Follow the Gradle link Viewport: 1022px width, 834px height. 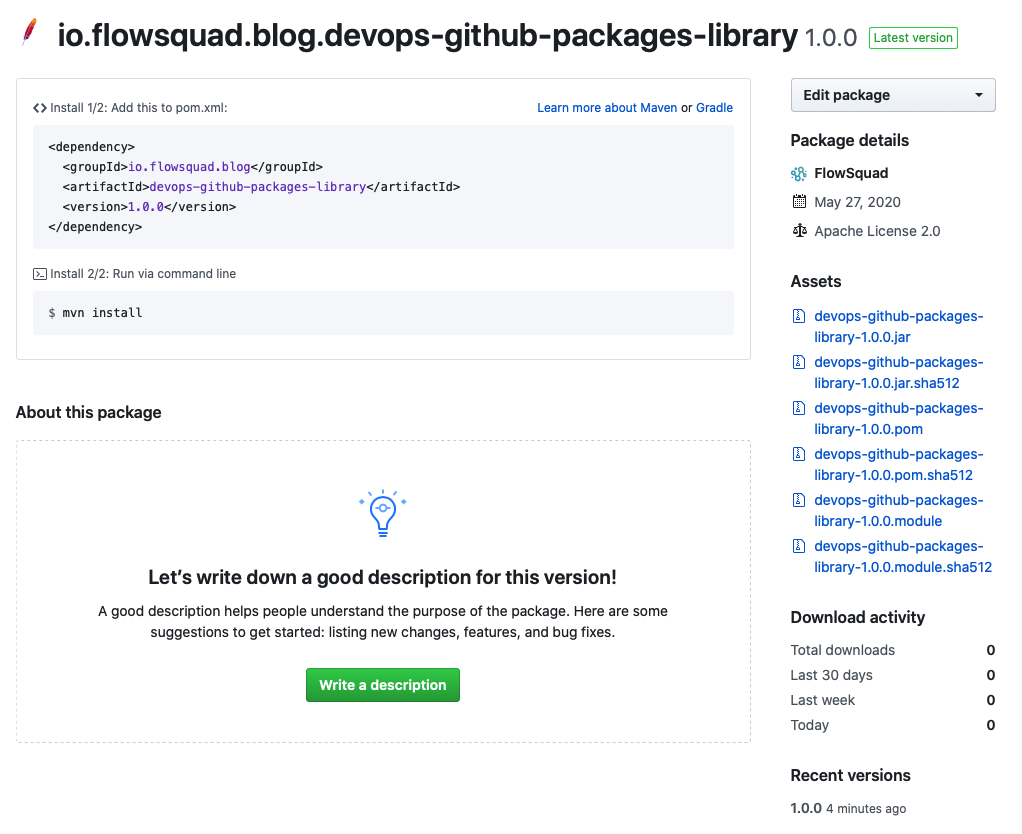coord(714,108)
